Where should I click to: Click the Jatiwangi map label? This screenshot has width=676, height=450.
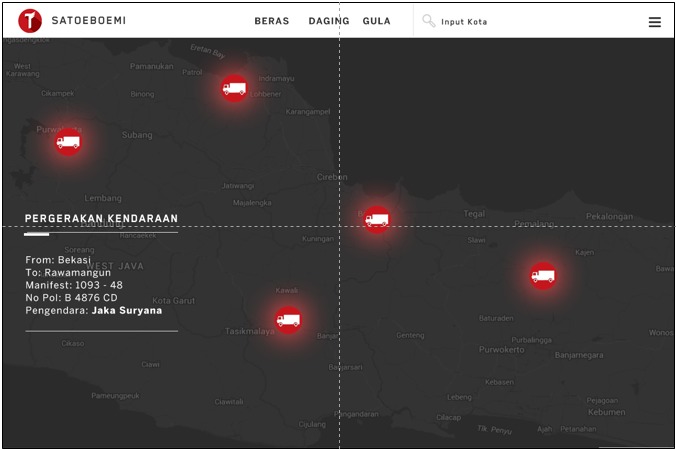(x=238, y=186)
